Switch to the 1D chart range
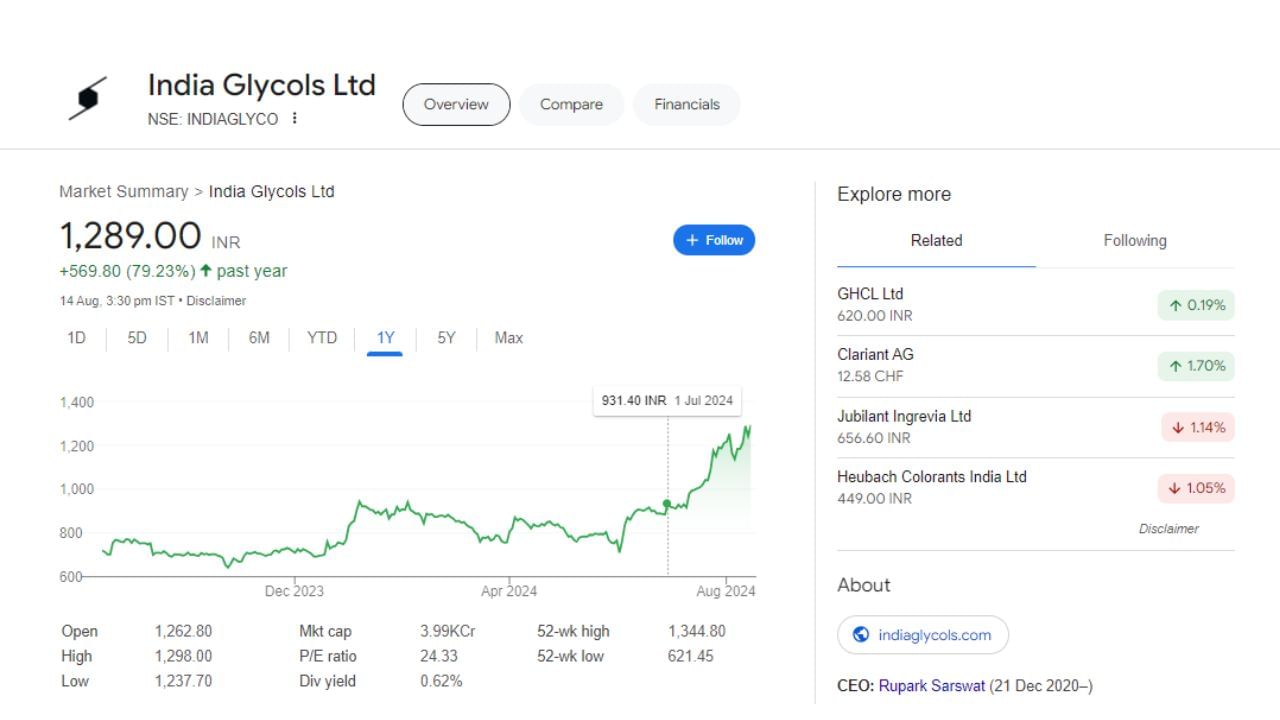The height and width of the screenshot is (720, 1280). coord(75,338)
